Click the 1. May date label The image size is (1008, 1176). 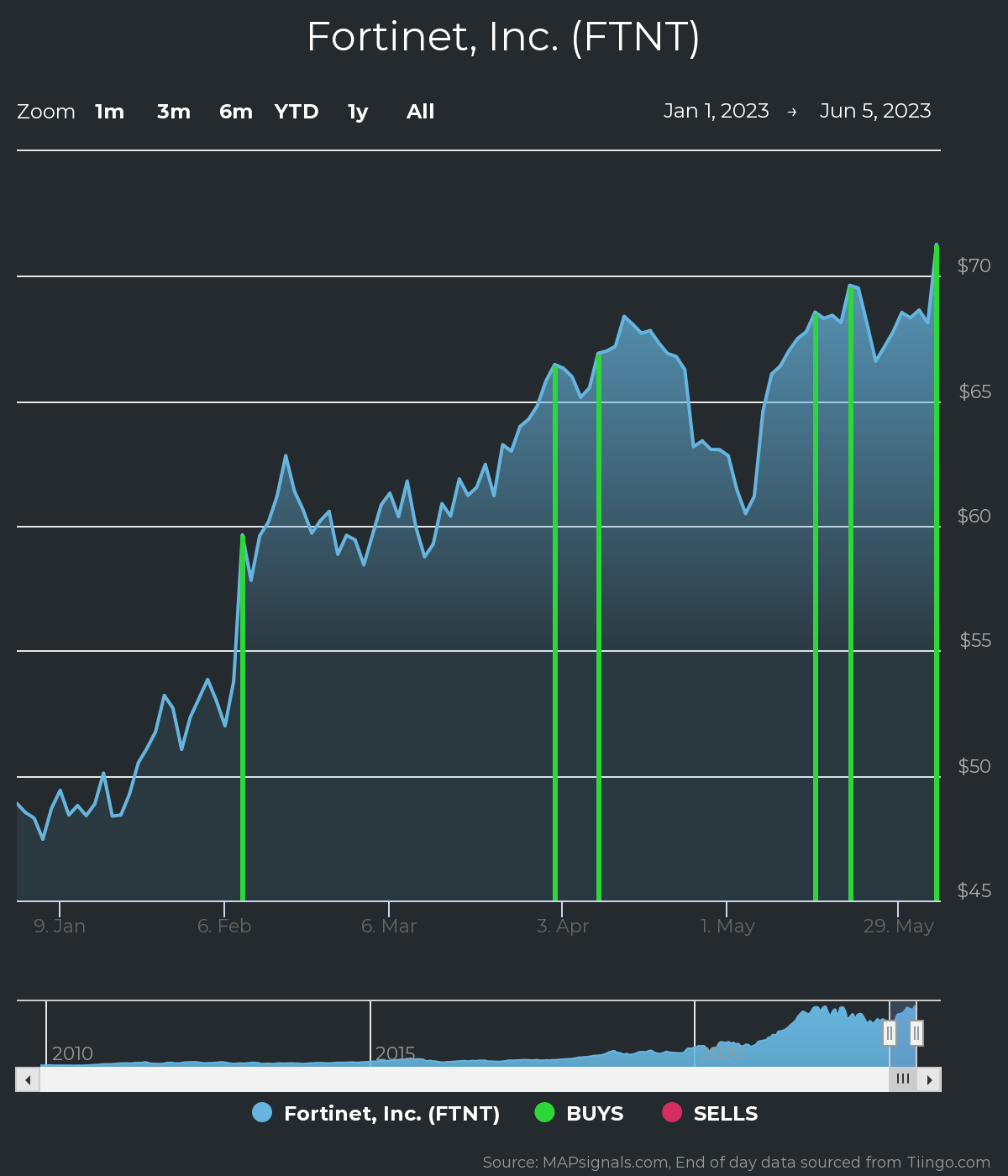click(727, 926)
